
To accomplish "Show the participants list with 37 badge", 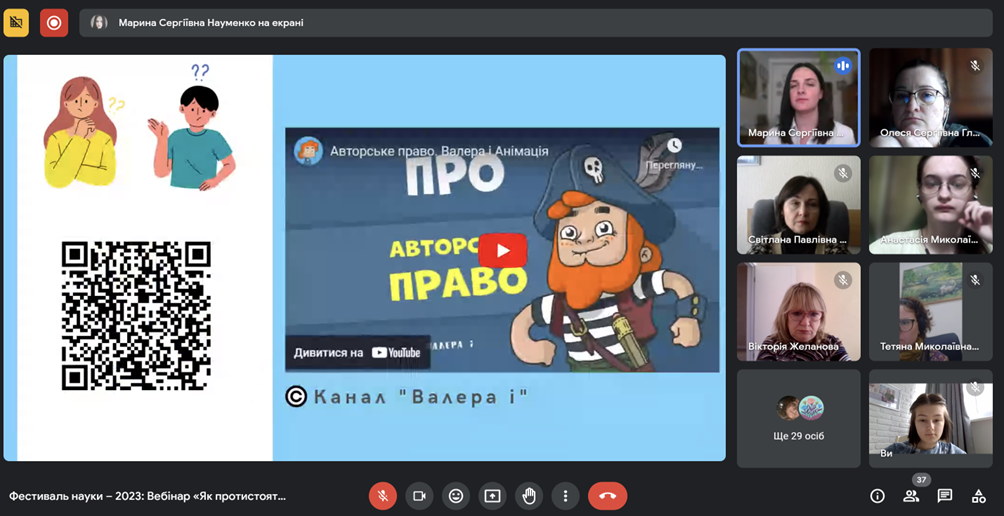I will 911,496.
